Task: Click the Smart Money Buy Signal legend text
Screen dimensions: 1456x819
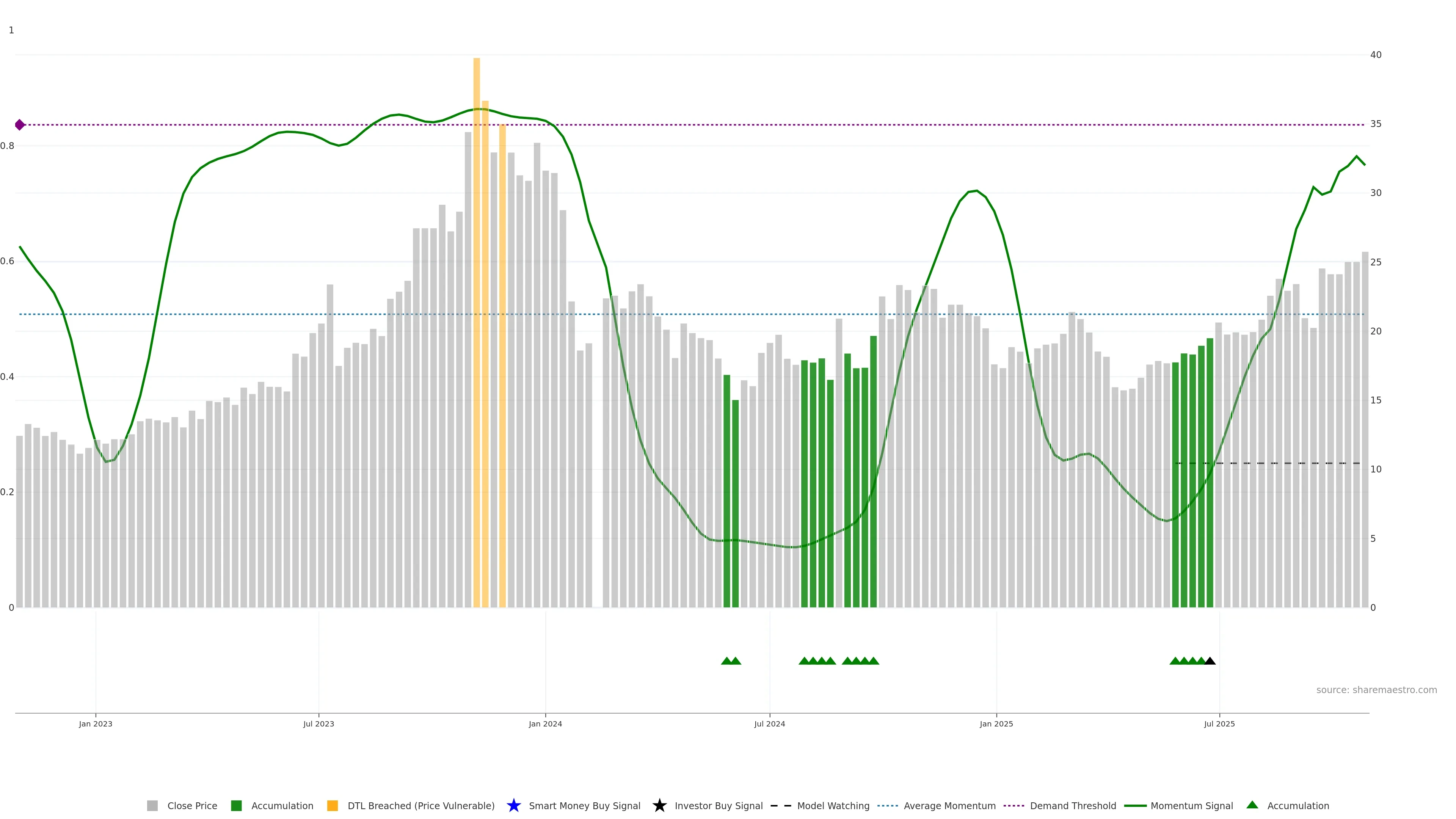Action: click(584, 805)
